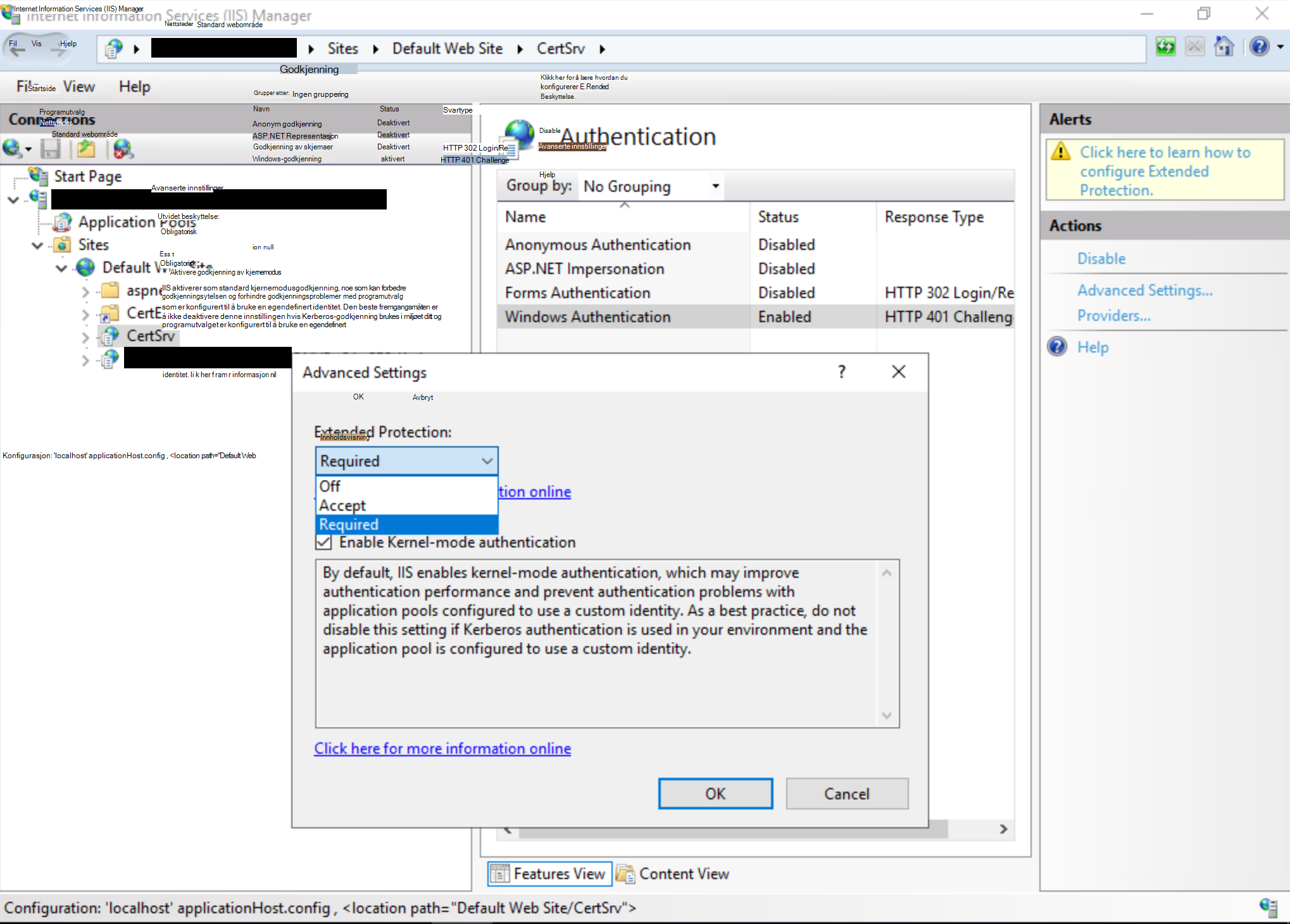The height and width of the screenshot is (924, 1290).
Task: Select Forms Authentication row
Action: pyautogui.click(x=756, y=293)
